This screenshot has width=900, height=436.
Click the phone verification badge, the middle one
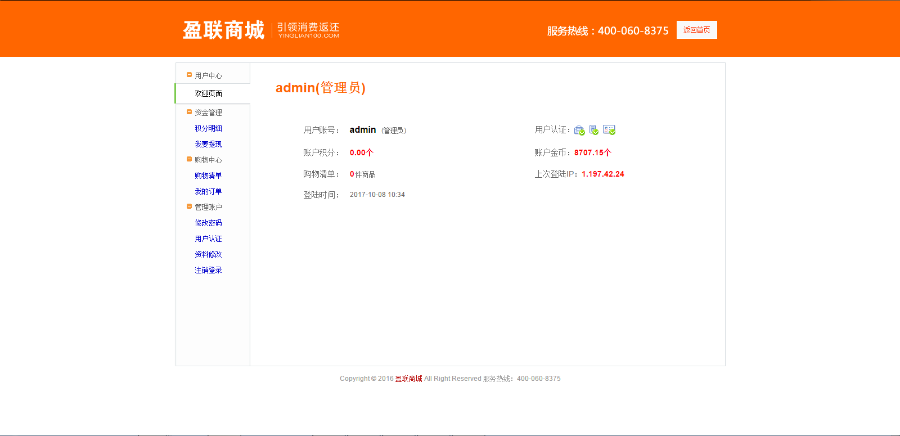pyautogui.click(x=594, y=130)
